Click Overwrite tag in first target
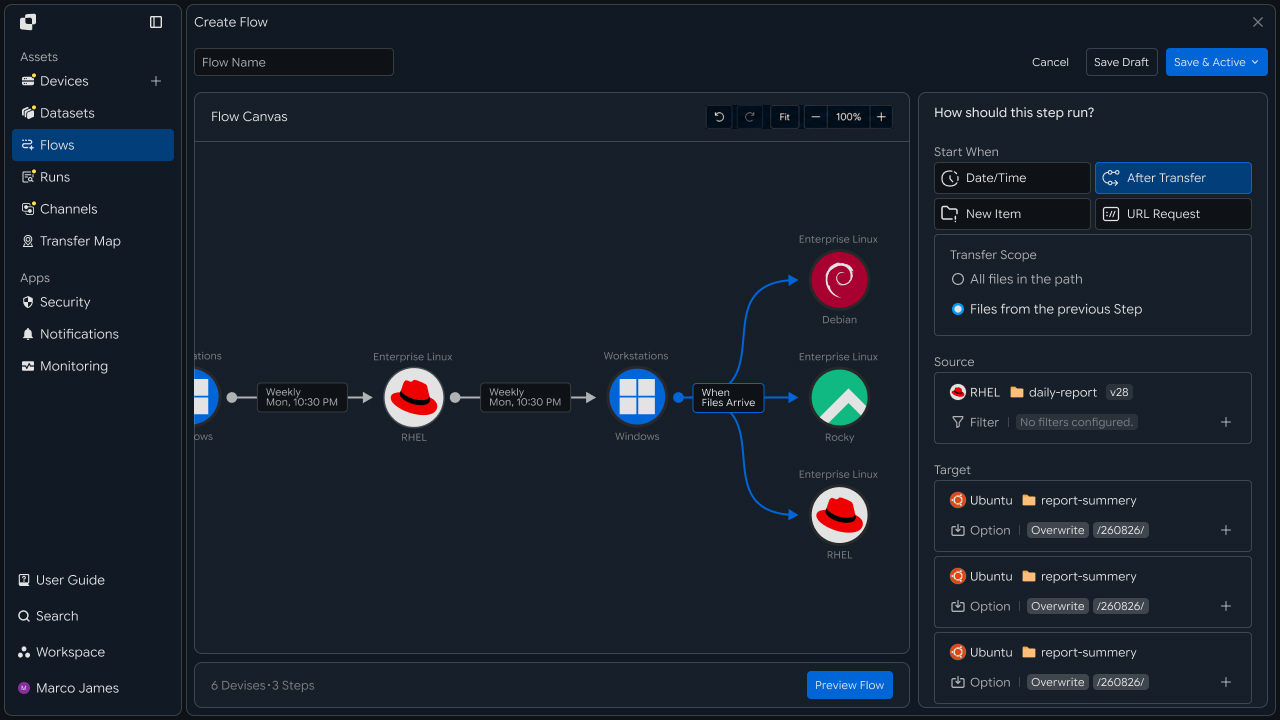 point(1058,530)
